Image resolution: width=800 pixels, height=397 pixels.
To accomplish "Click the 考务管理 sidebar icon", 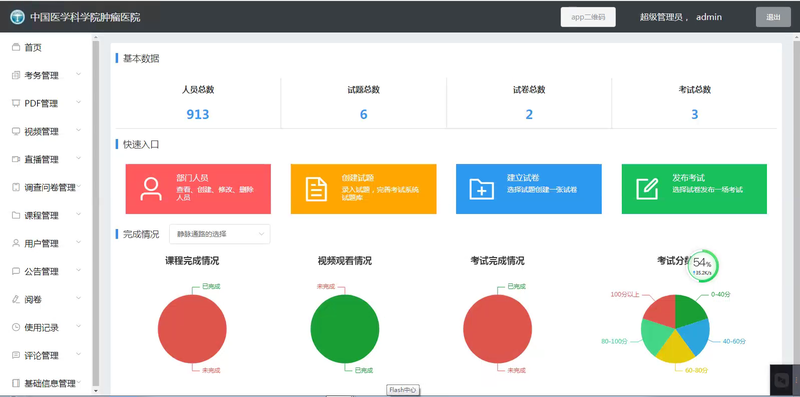I will [x=16, y=76].
